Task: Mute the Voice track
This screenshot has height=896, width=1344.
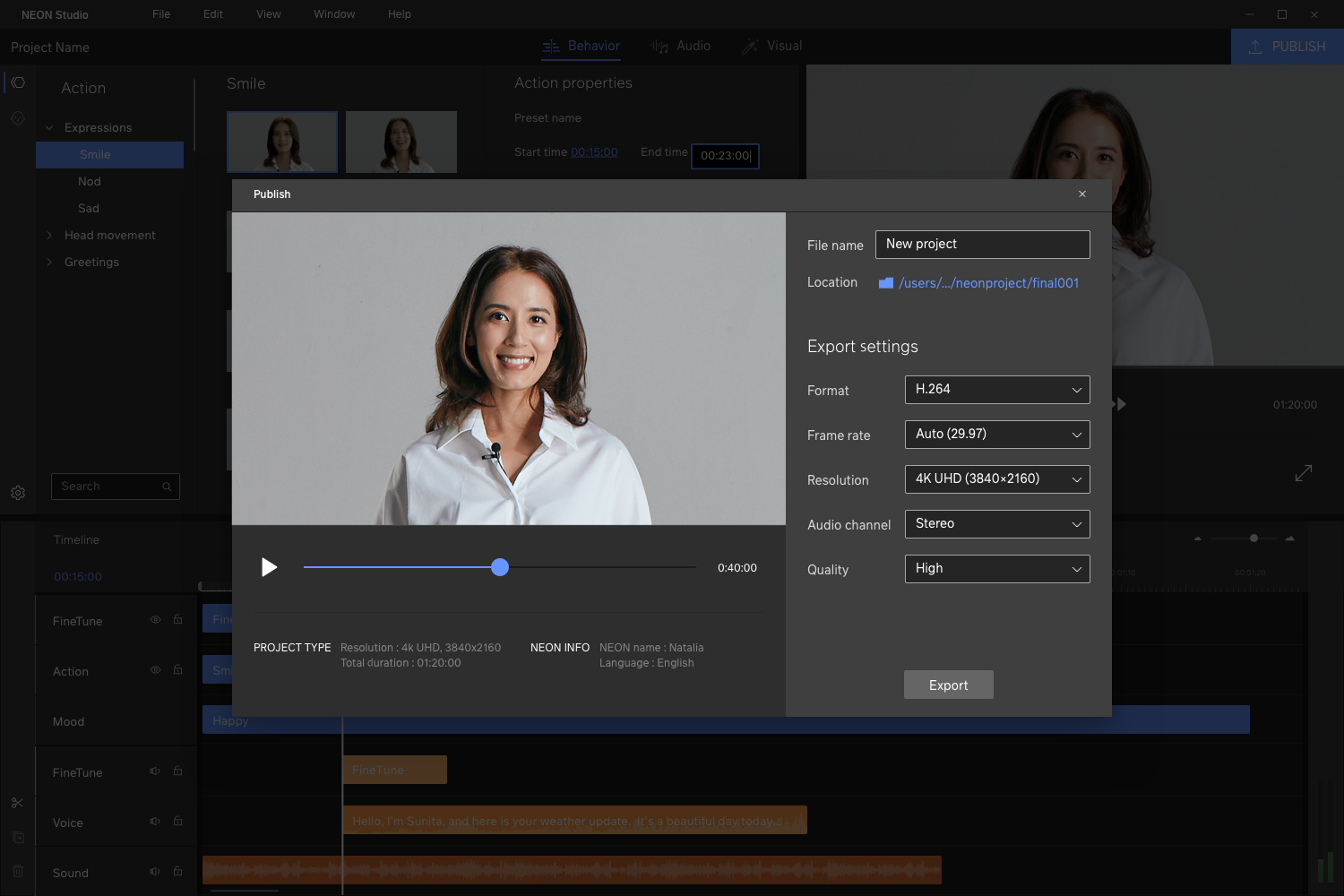Action: tap(155, 822)
